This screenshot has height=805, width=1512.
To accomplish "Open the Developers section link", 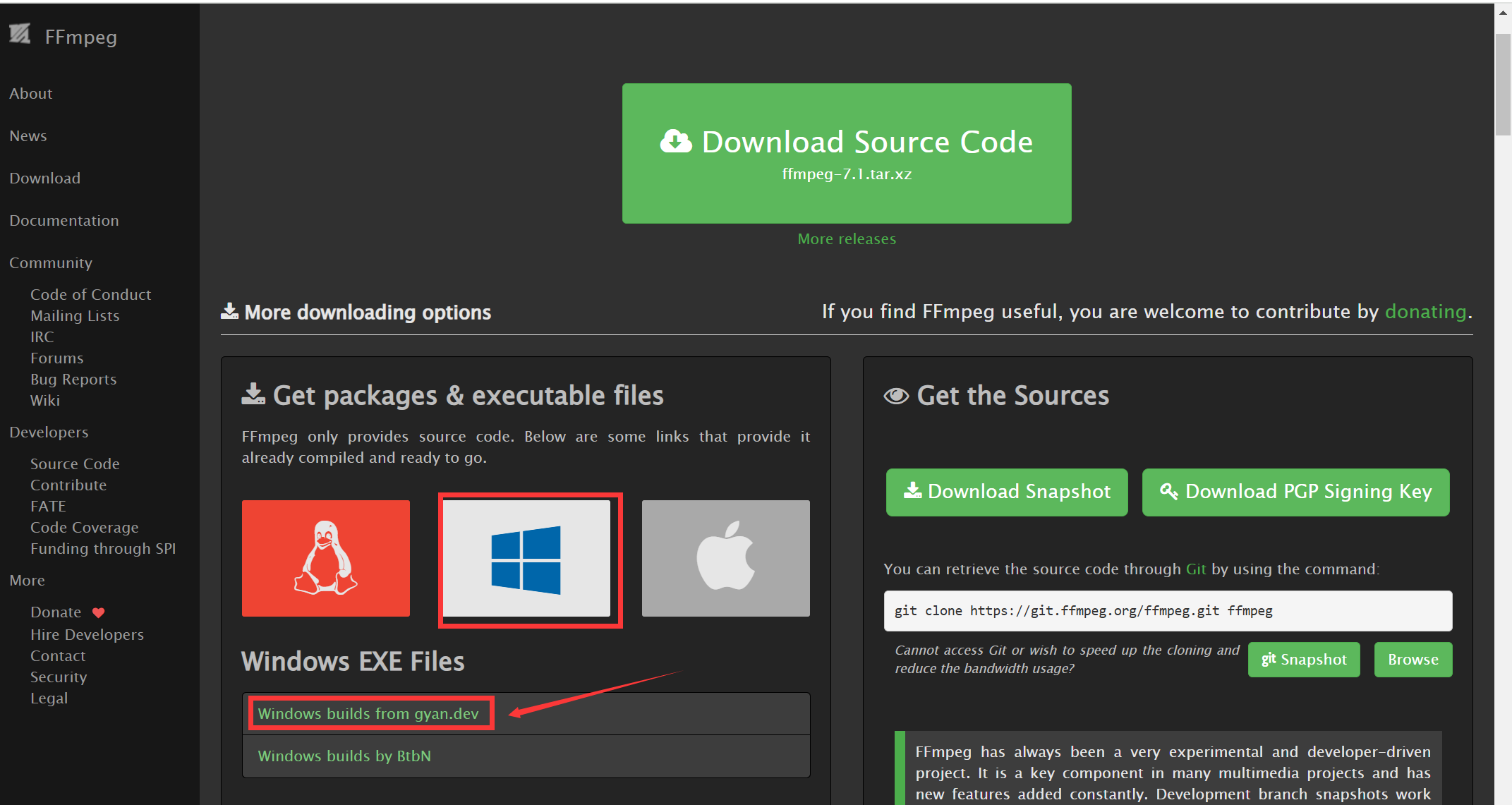I will (x=49, y=432).
